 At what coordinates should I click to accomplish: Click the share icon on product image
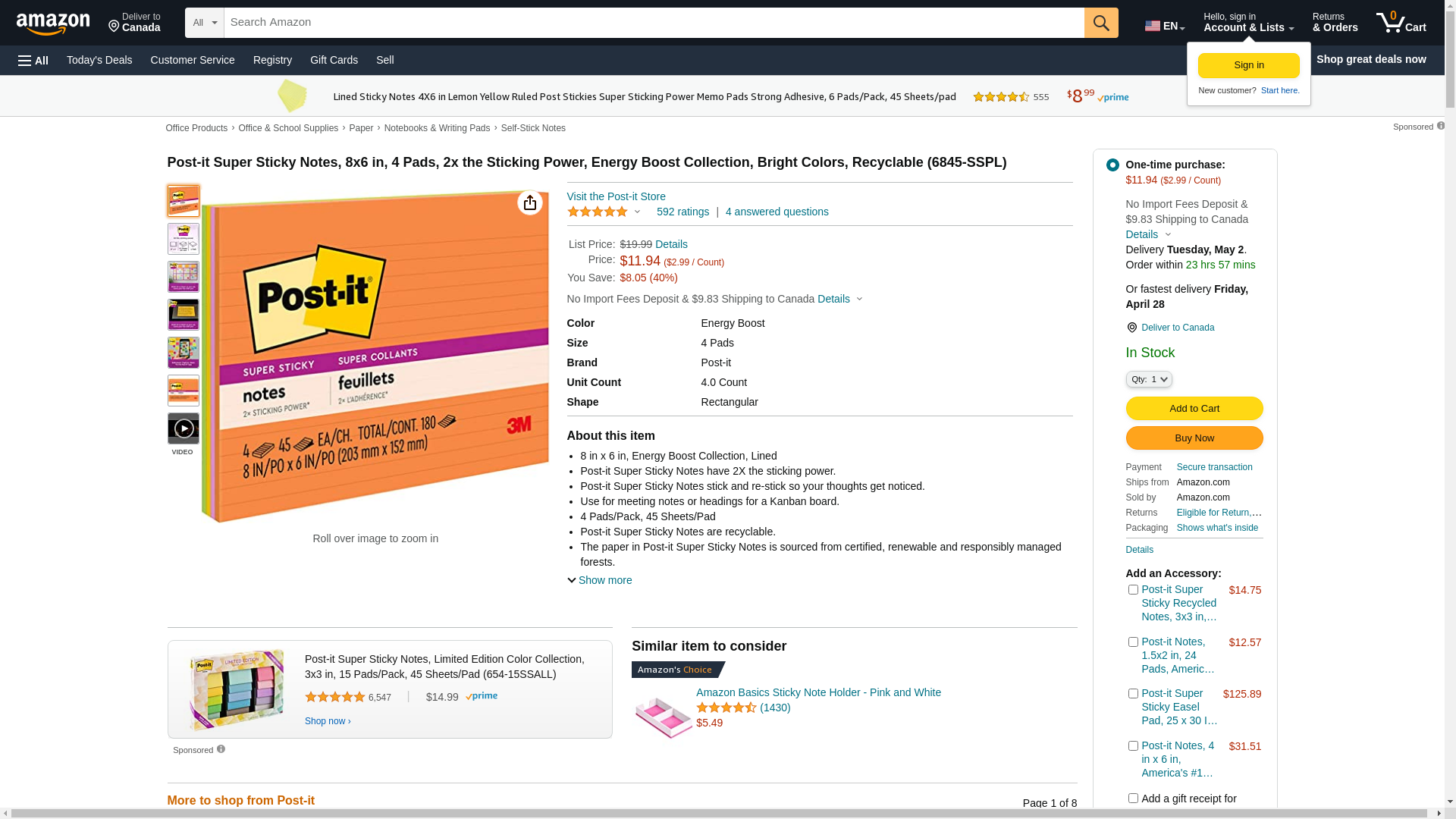coord(530,202)
